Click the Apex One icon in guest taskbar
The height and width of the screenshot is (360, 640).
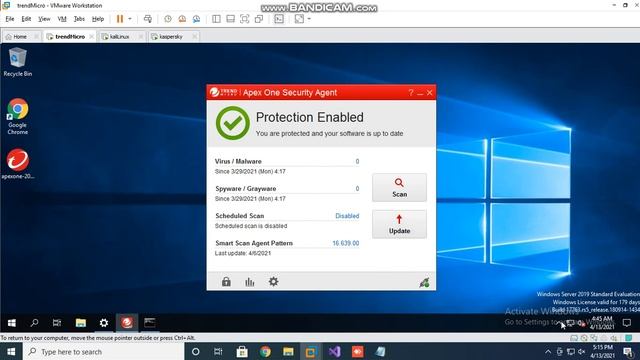point(127,323)
